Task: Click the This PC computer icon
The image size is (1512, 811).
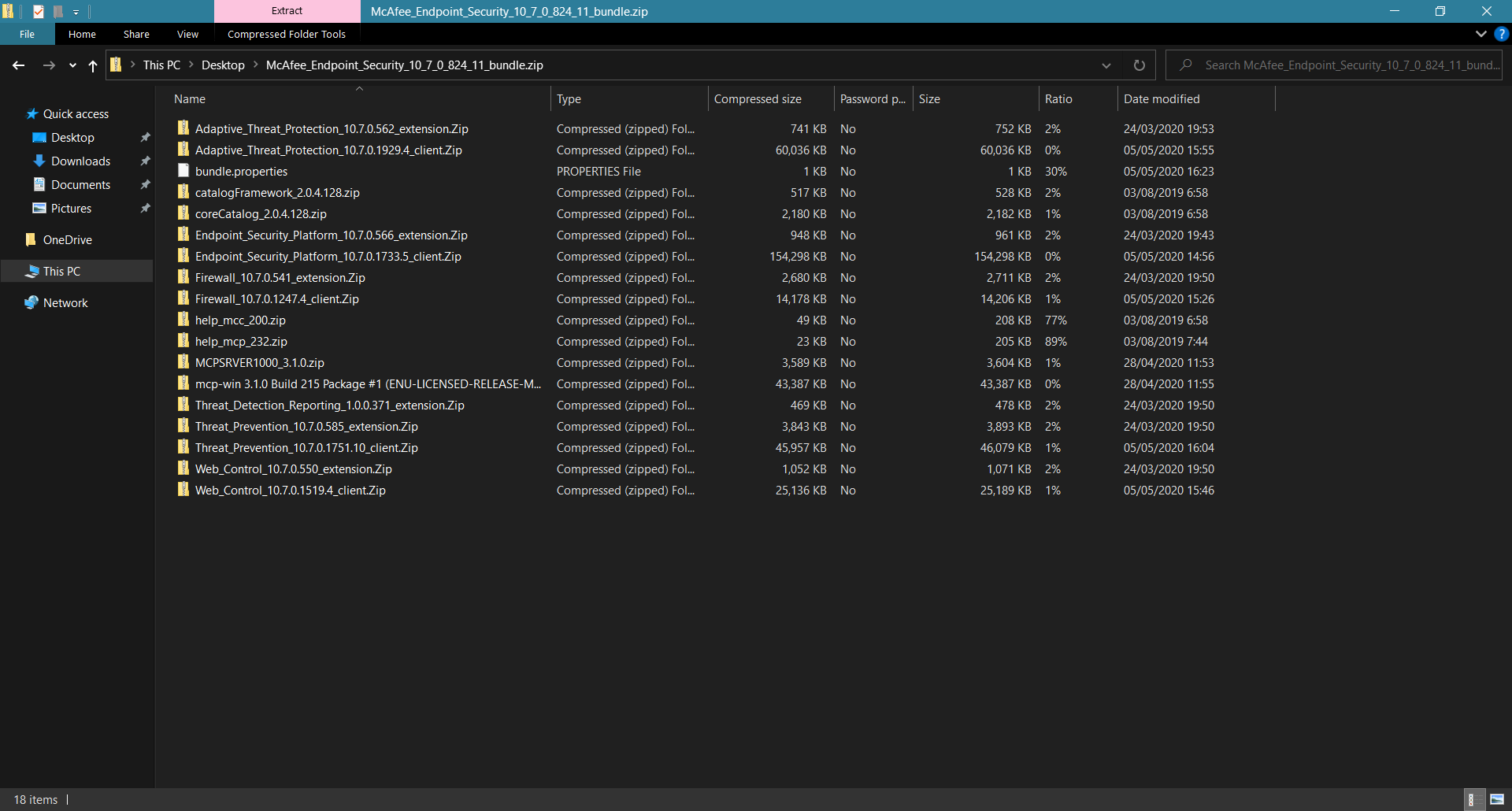Action: tap(31, 271)
